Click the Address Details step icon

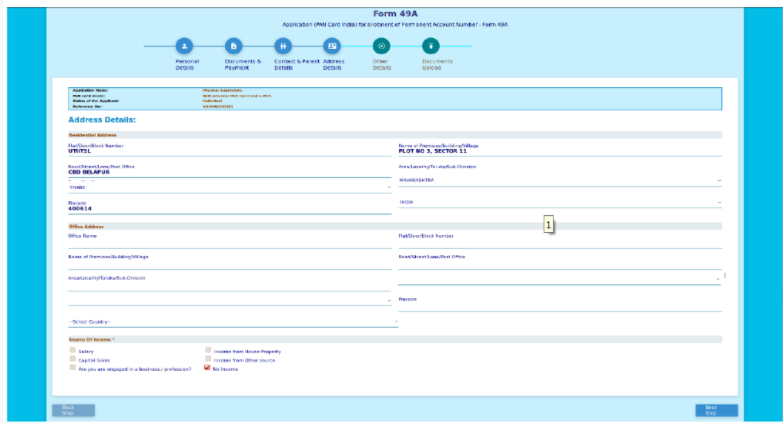pyautogui.click(x=332, y=46)
